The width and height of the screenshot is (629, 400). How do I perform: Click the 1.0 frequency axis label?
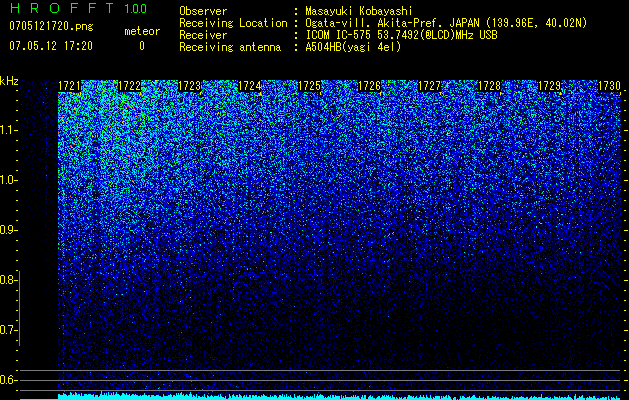pos(8,180)
